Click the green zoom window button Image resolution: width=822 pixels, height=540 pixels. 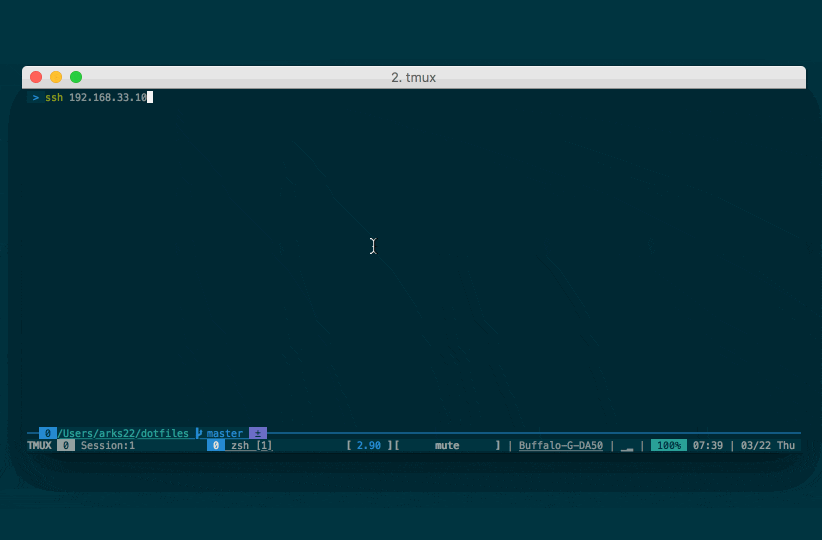pyautogui.click(x=76, y=77)
